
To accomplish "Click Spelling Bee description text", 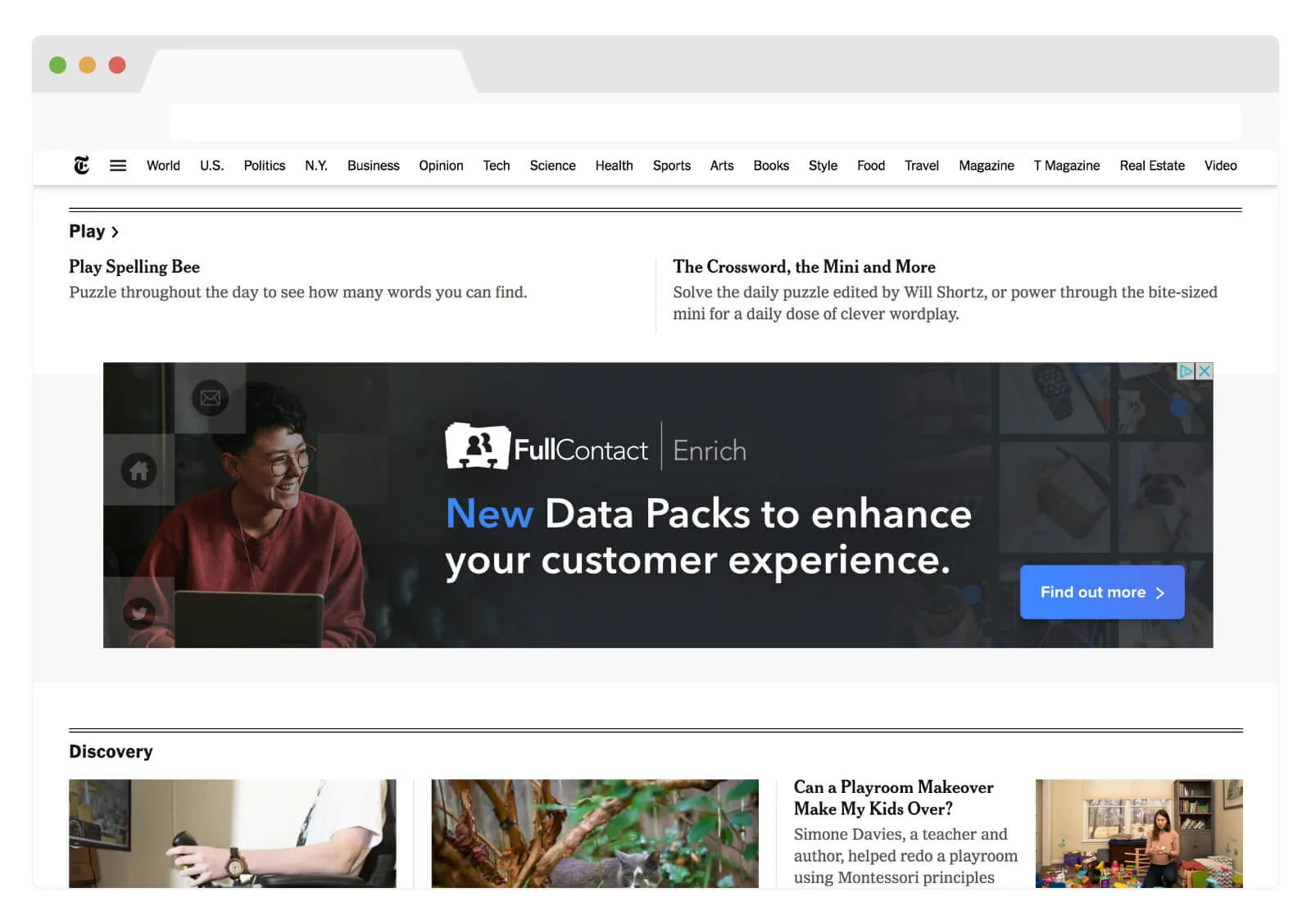I will tap(298, 292).
